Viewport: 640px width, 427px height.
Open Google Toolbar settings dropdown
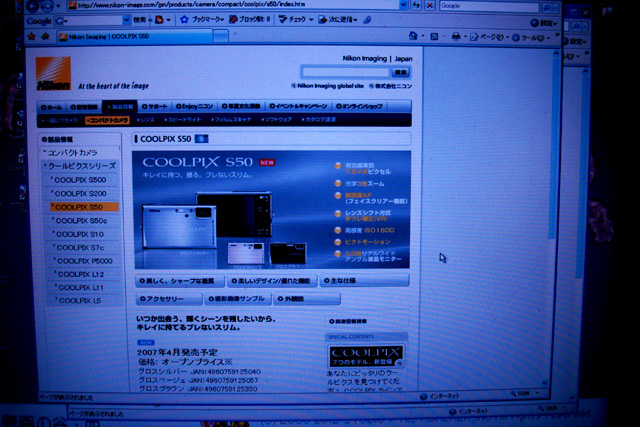[x=544, y=23]
